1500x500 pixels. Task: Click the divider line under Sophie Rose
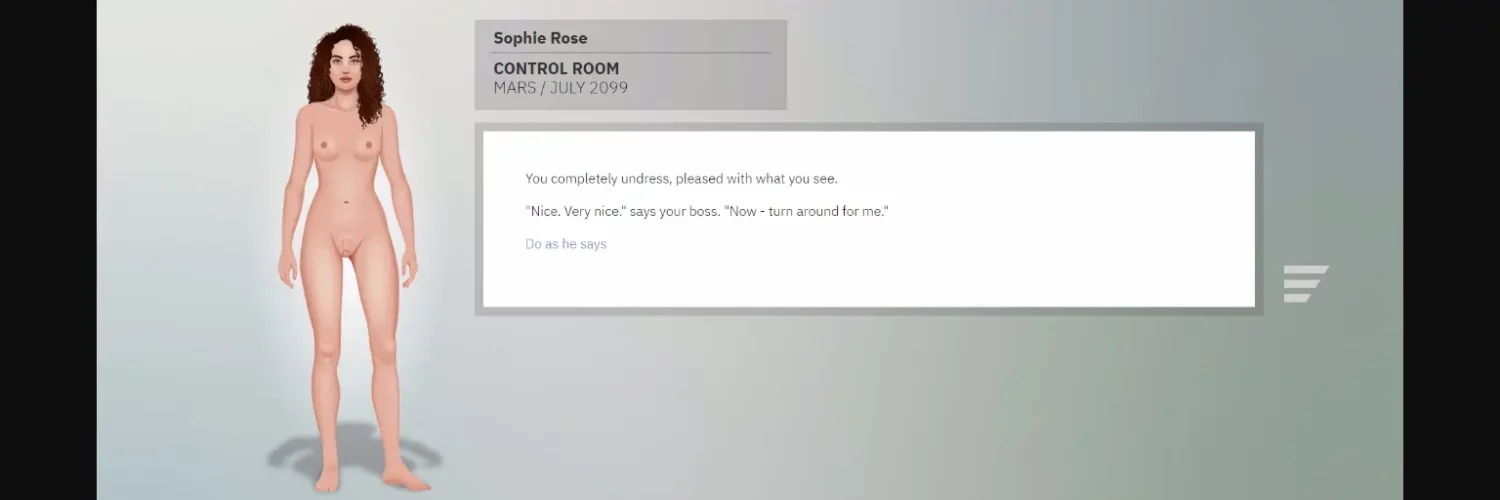tap(632, 53)
